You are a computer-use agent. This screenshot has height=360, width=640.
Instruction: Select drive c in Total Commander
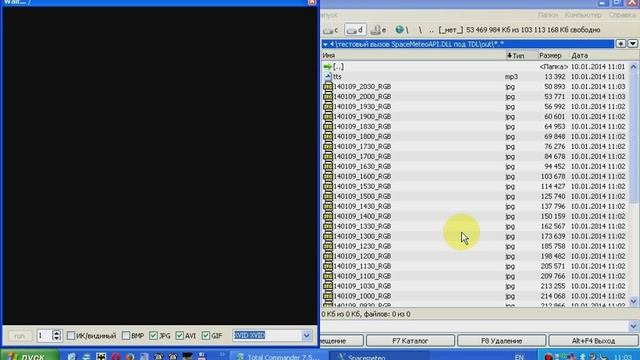pos(331,30)
